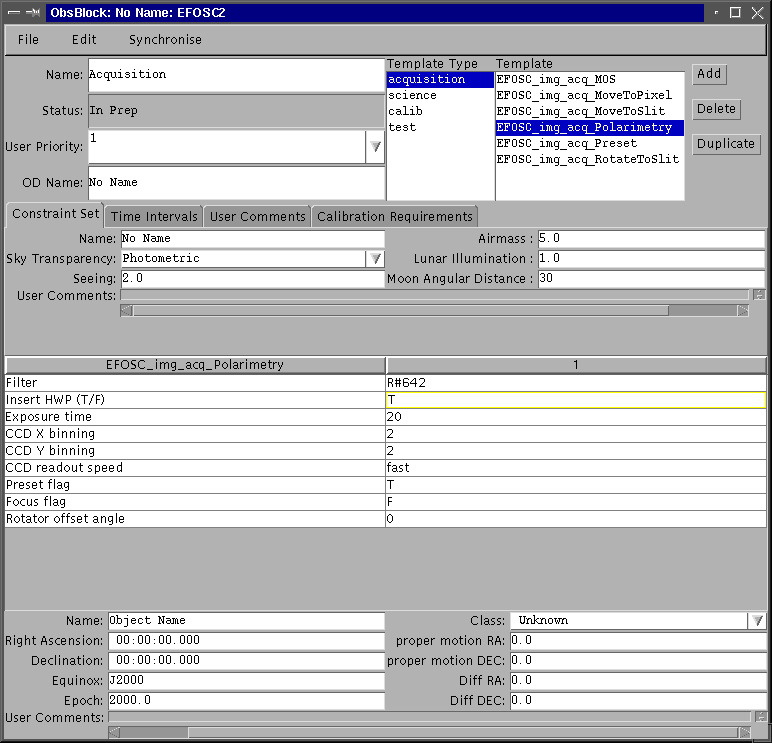772x743 pixels.
Task: Click the Lunar Illumination field
Action: [x=651, y=258]
